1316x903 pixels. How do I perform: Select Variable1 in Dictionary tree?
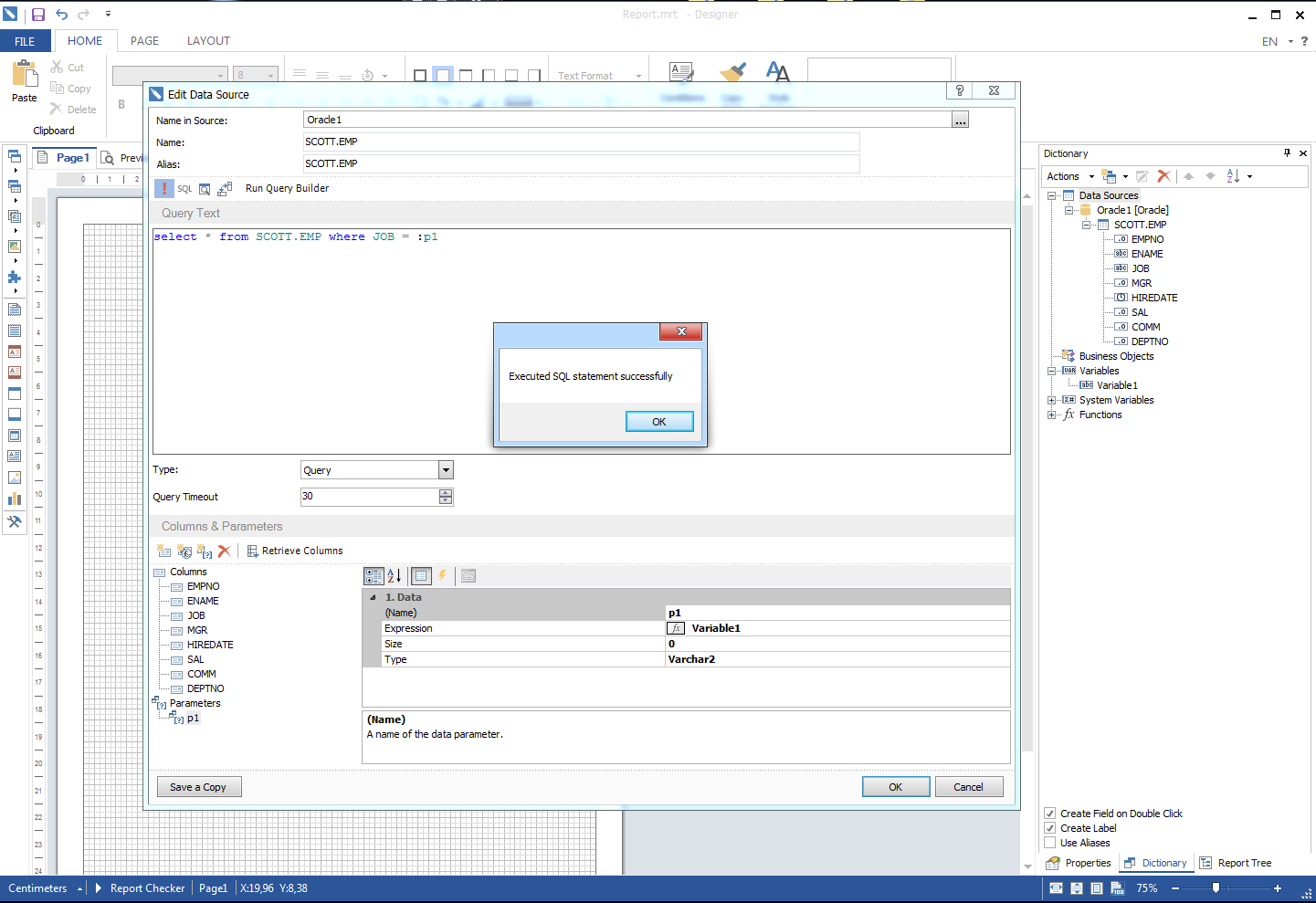click(1117, 385)
